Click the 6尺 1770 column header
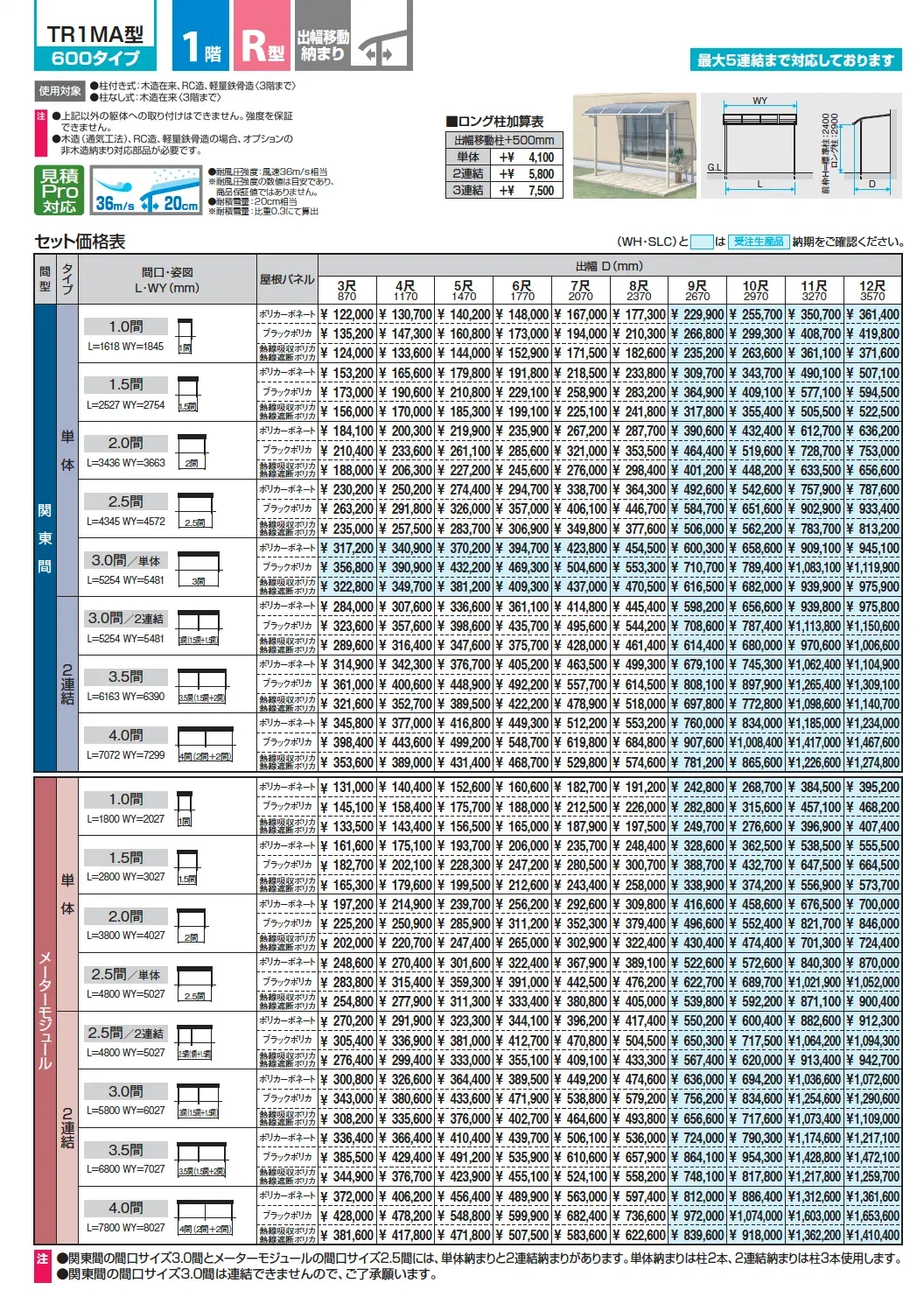The image size is (924, 1304). [x=522, y=291]
